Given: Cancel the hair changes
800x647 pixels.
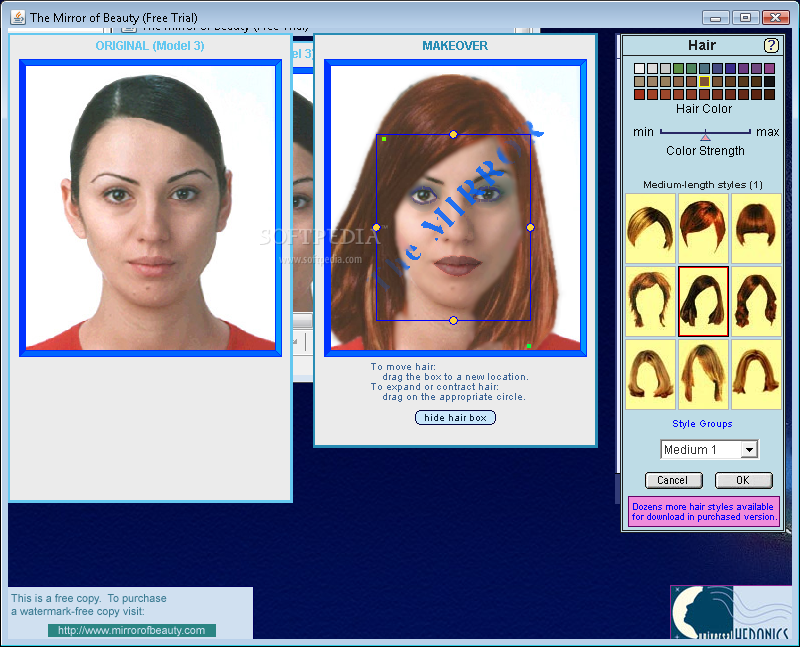Looking at the screenshot, I should (673, 480).
